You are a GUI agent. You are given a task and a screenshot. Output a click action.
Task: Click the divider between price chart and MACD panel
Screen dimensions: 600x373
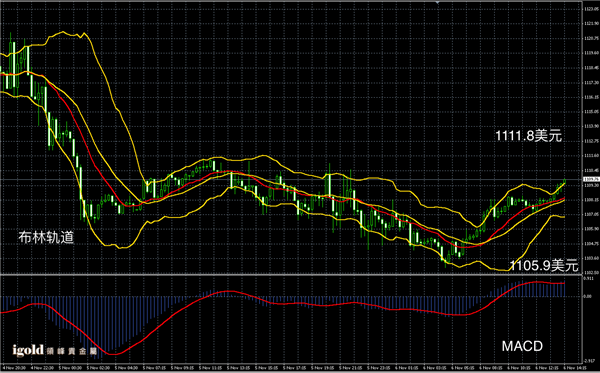[x=291, y=274]
